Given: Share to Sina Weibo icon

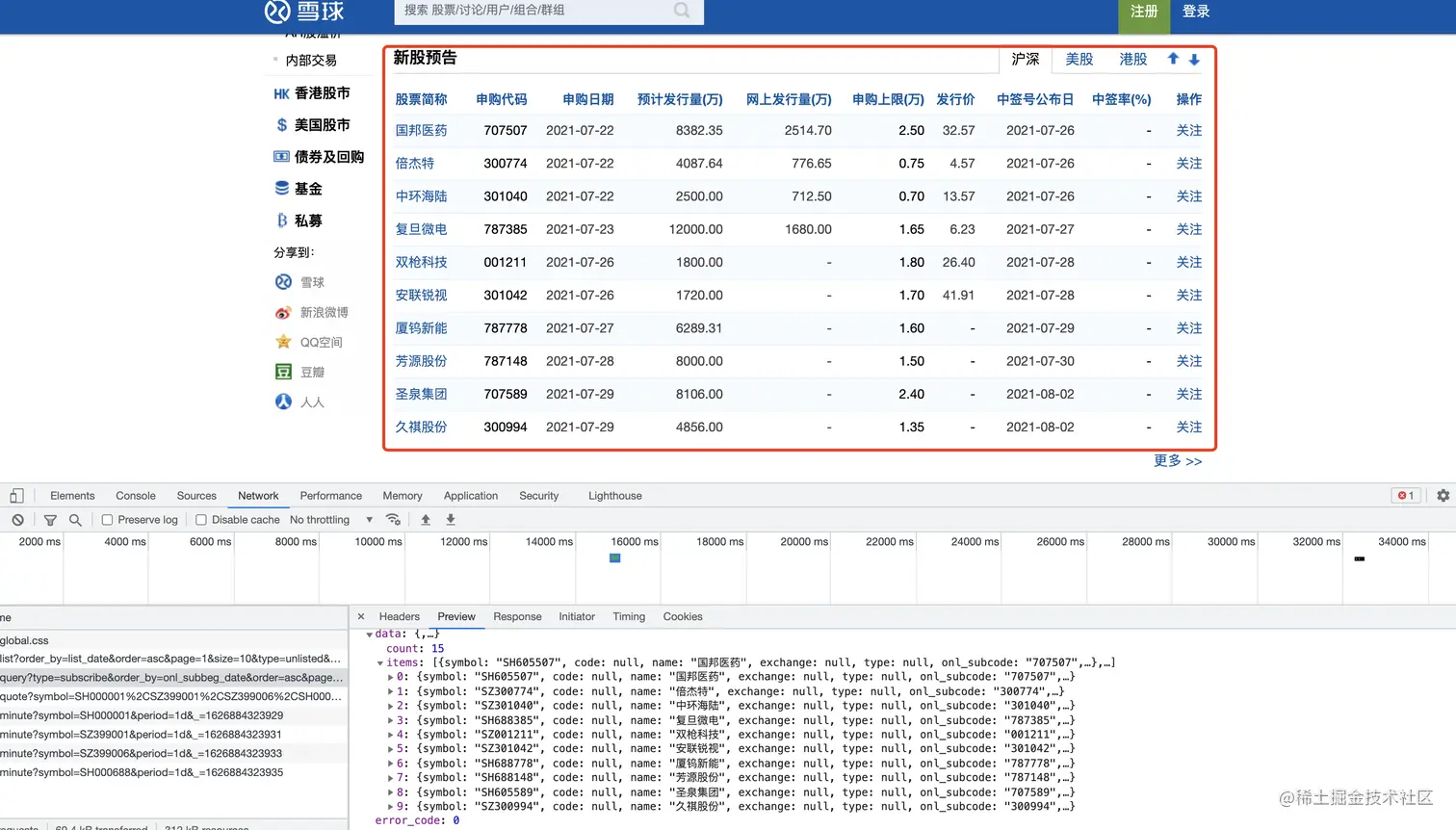Looking at the screenshot, I should pyautogui.click(x=283, y=312).
